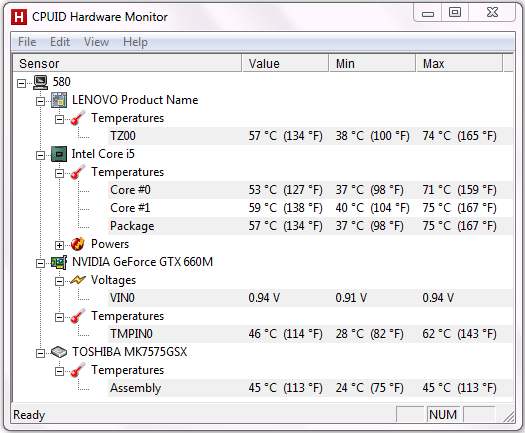The width and height of the screenshot is (525, 433).
Task: Select the LENOVO motherboard icon
Action: pyautogui.click(x=59, y=100)
